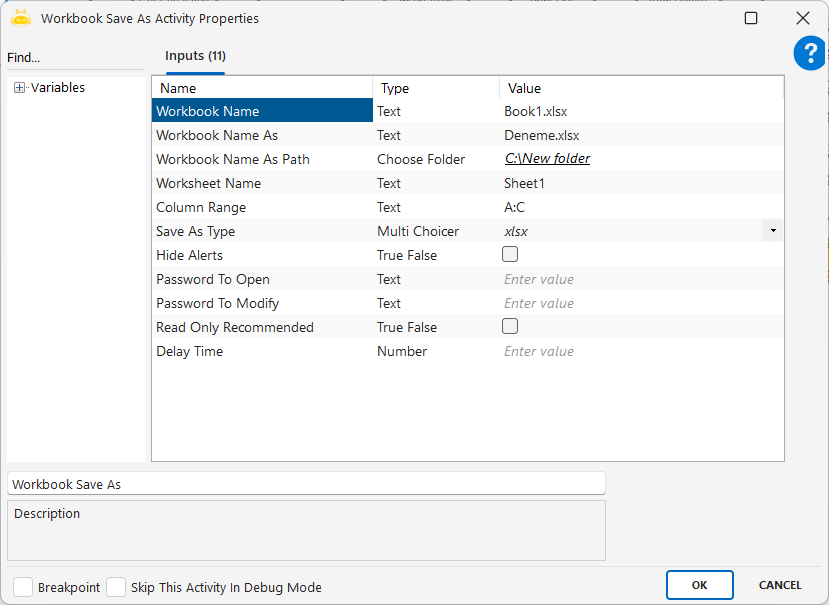Click the robot app icon in title bar
829x605 pixels.
[21, 18]
